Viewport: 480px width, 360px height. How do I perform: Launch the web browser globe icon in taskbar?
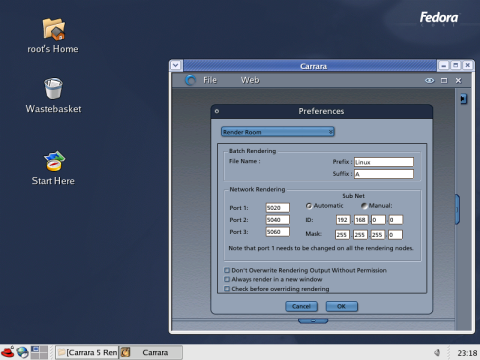22,352
